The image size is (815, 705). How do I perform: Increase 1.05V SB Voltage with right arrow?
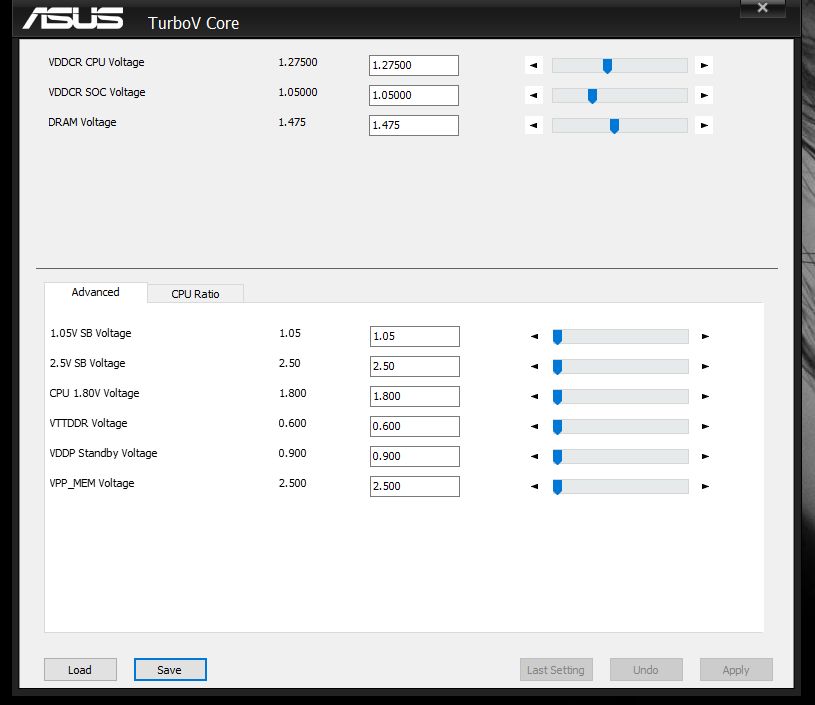pyautogui.click(x=705, y=336)
